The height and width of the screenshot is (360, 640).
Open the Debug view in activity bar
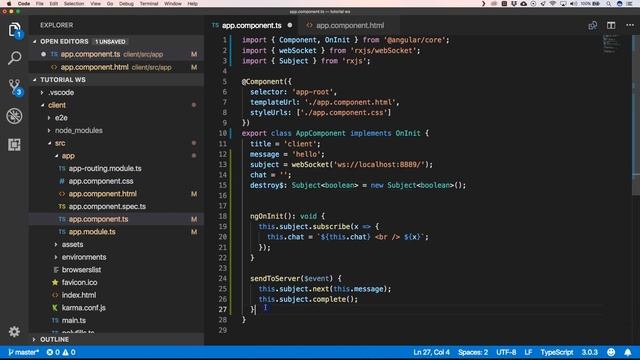[14, 116]
